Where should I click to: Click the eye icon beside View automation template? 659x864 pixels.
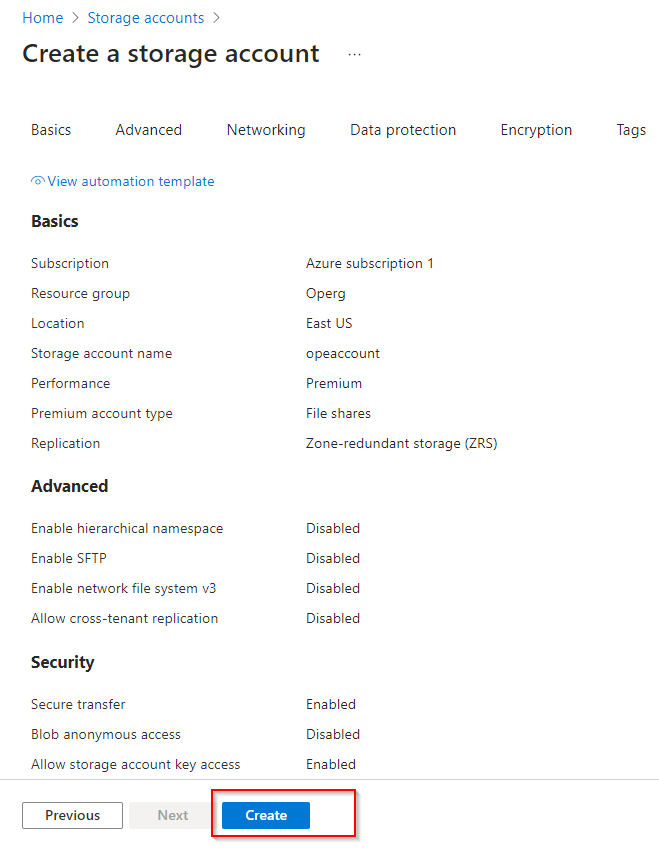point(38,181)
